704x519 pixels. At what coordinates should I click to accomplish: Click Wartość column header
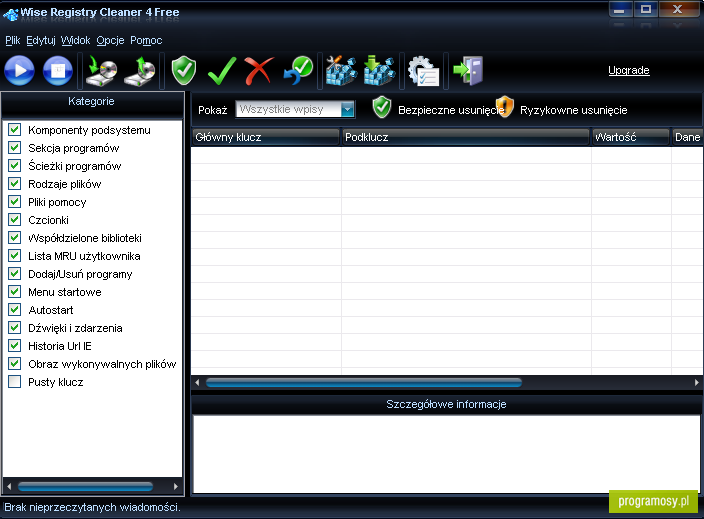(630, 137)
